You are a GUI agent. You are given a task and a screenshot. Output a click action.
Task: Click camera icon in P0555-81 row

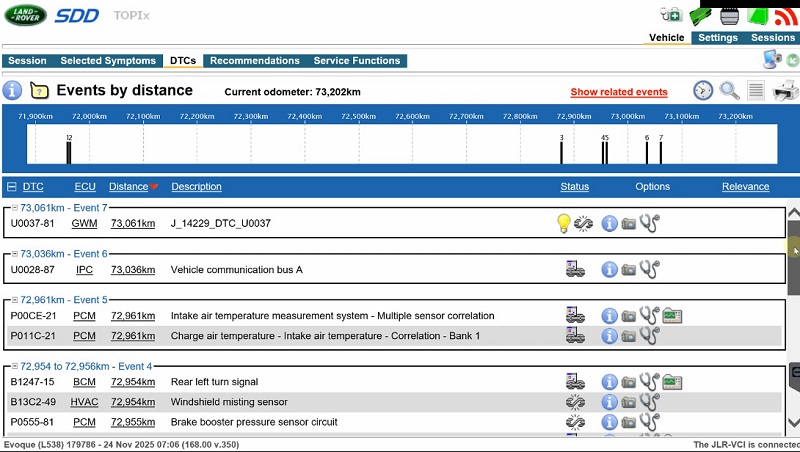629,422
